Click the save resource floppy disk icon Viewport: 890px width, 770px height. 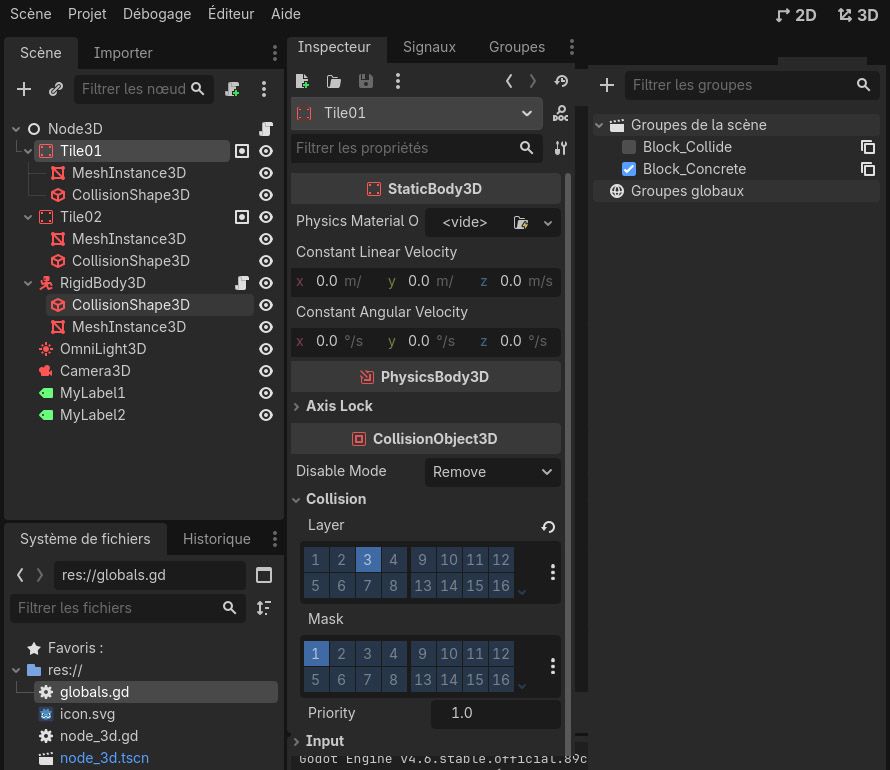click(x=366, y=81)
